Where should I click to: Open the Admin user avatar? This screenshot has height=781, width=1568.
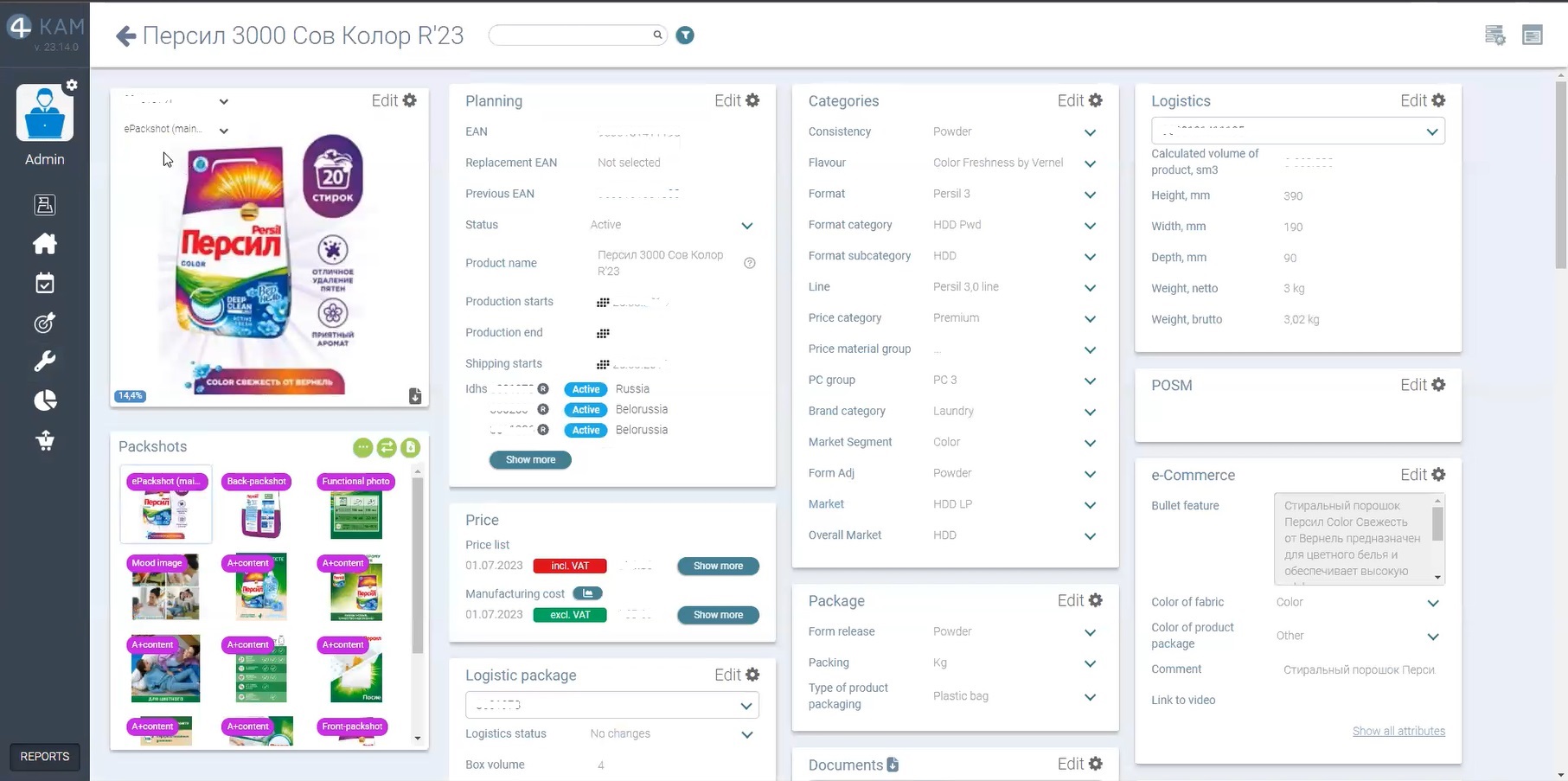point(45,112)
